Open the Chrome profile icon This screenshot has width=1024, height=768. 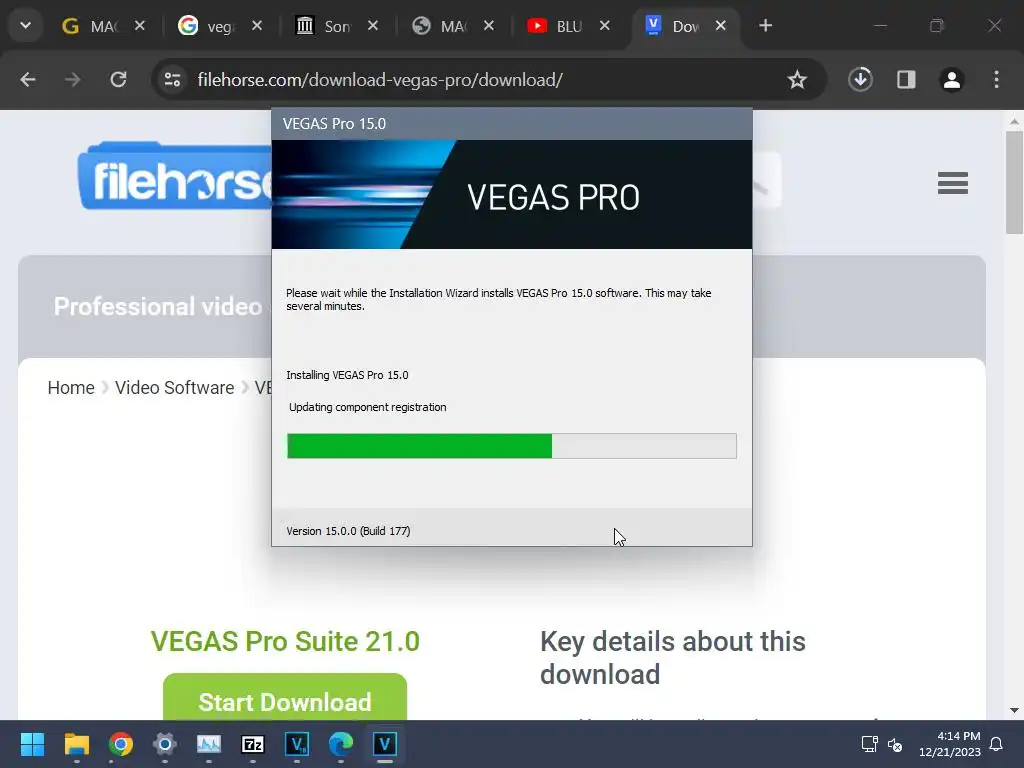(952, 80)
